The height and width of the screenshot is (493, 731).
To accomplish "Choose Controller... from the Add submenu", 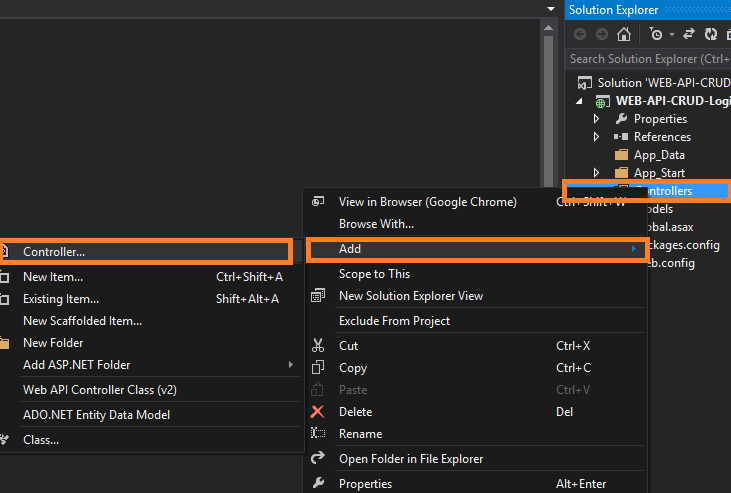I will click(54, 252).
